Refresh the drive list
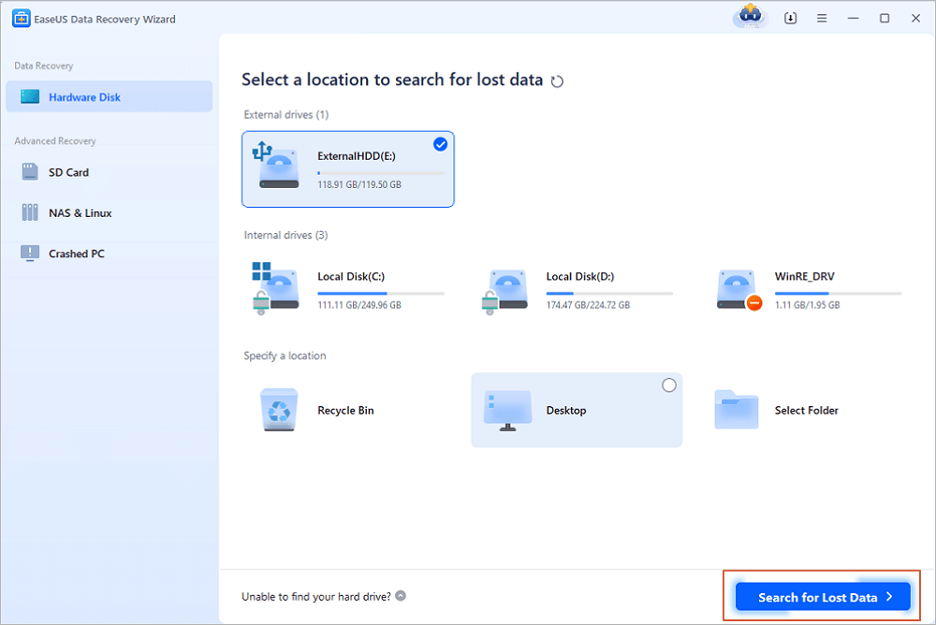This screenshot has width=936, height=626. pyautogui.click(x=557, y=81)
